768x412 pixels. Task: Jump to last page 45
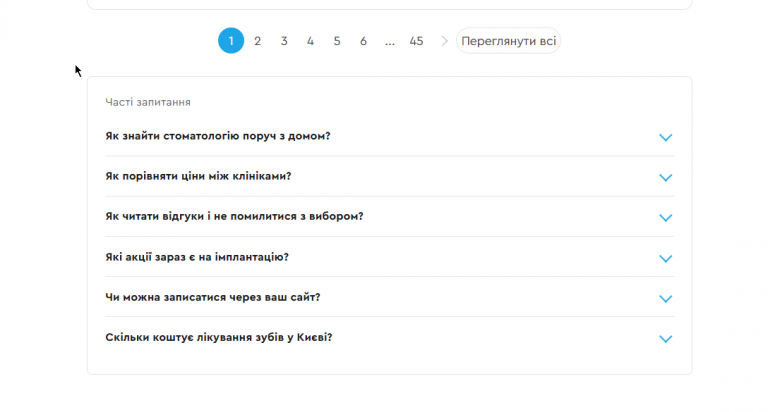tap(416, 41)
